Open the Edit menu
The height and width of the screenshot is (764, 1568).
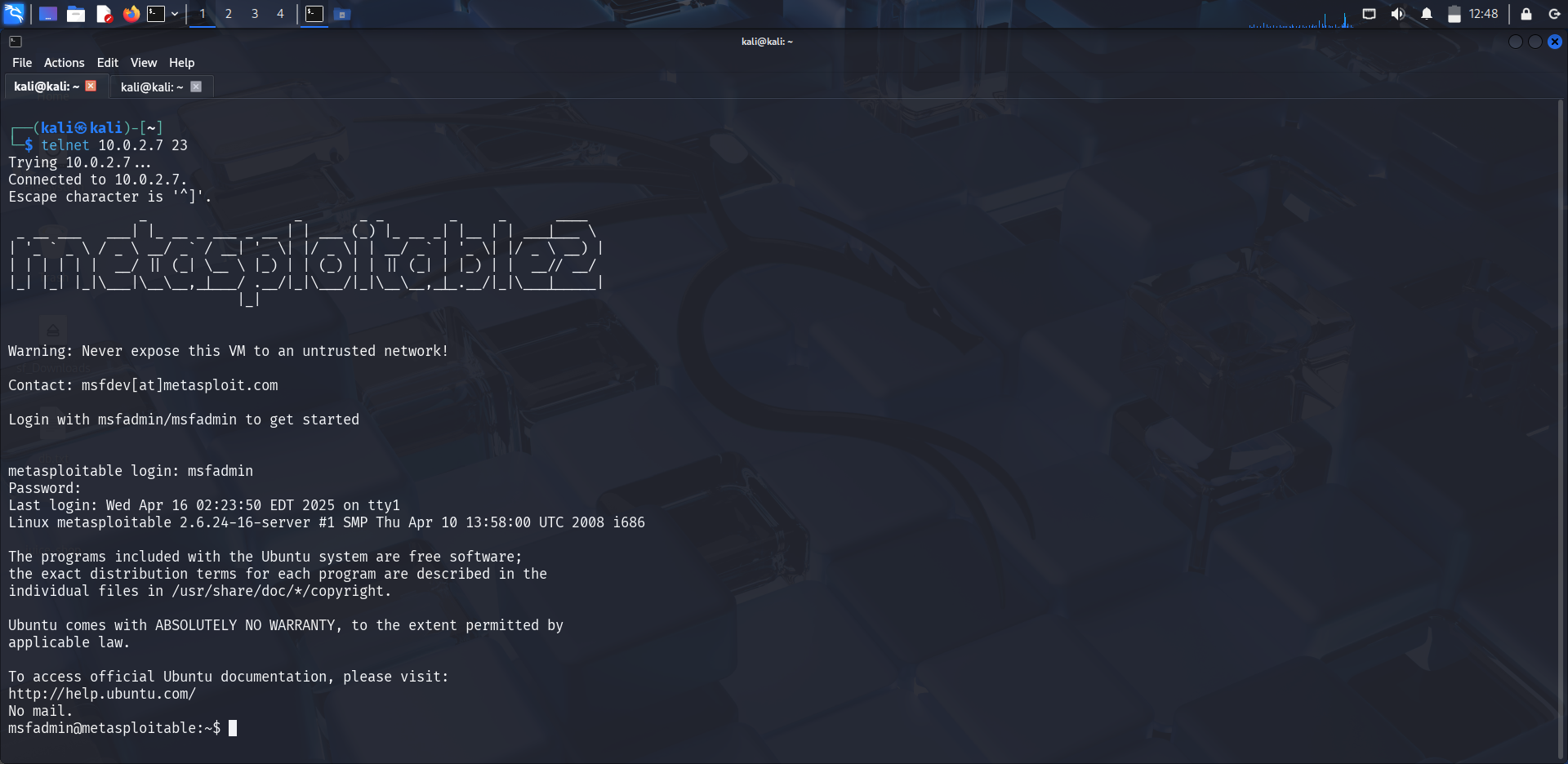108,63
